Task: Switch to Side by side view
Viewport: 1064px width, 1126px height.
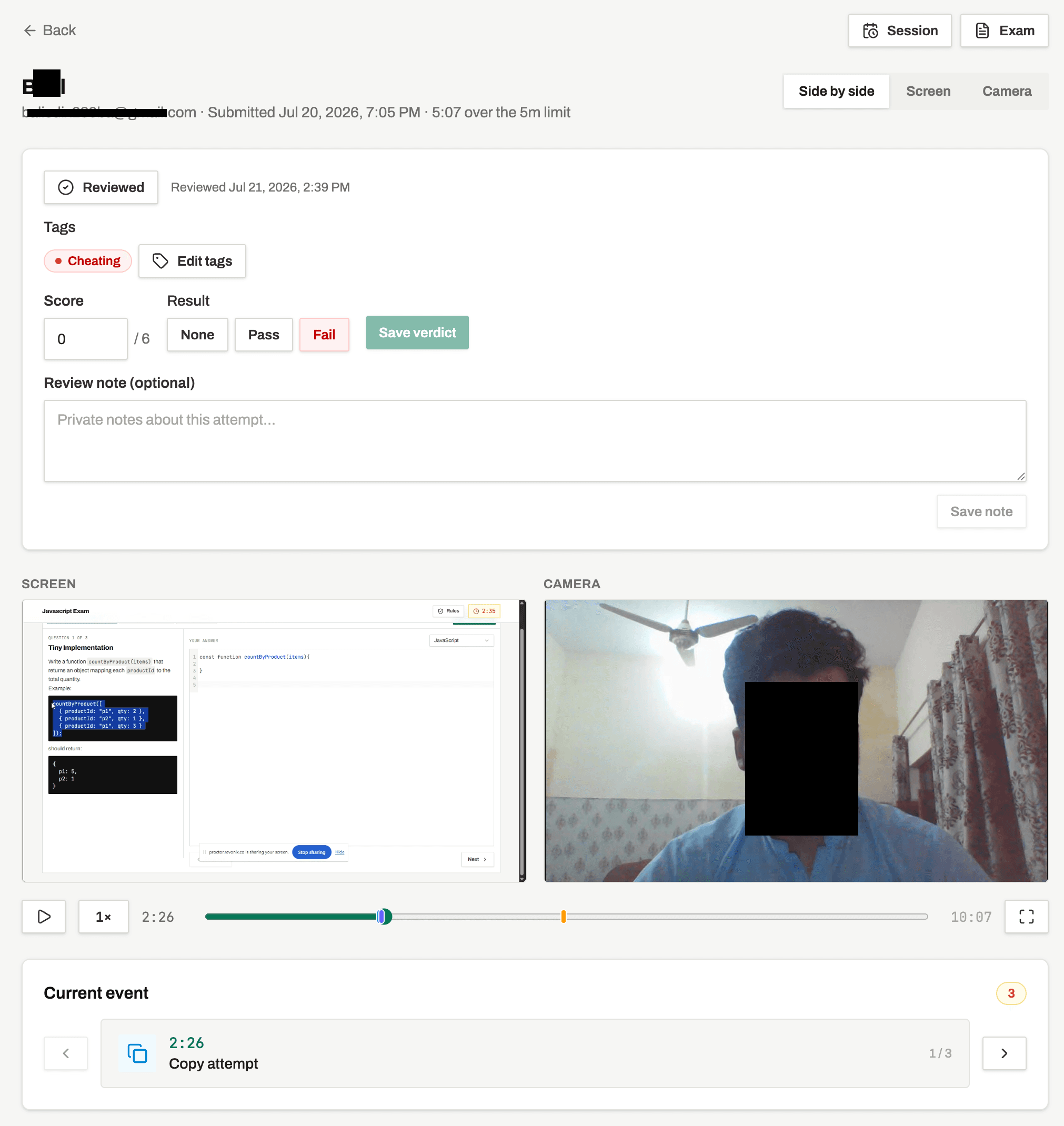Action: click(836, 91)
